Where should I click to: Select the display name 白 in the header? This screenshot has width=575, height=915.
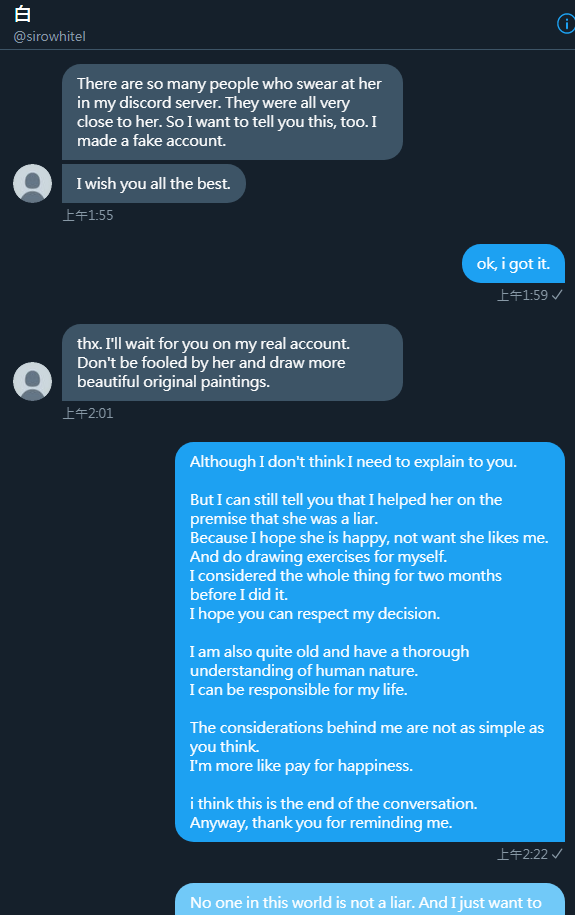[22, 13]
